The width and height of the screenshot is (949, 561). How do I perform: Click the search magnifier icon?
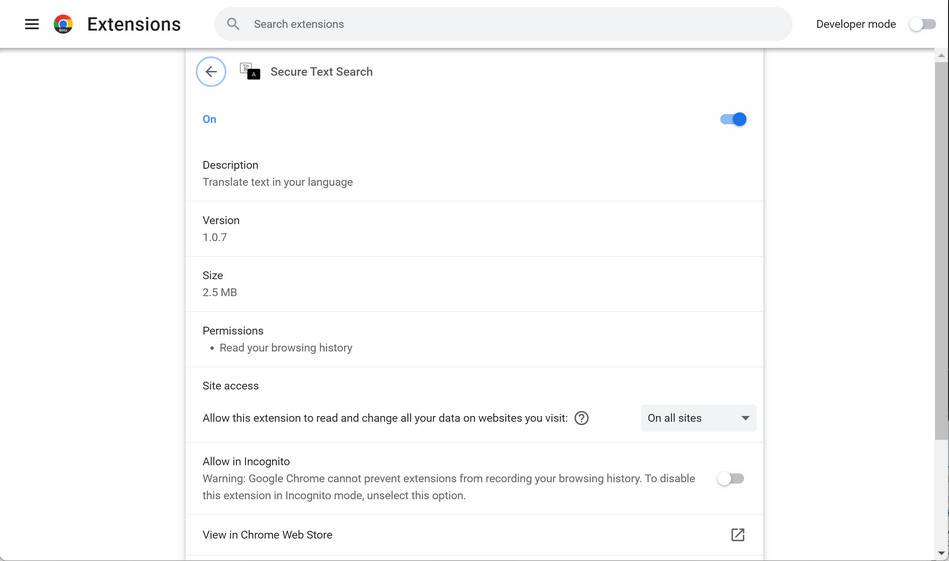pyautogui.click(x=233, y=24)
